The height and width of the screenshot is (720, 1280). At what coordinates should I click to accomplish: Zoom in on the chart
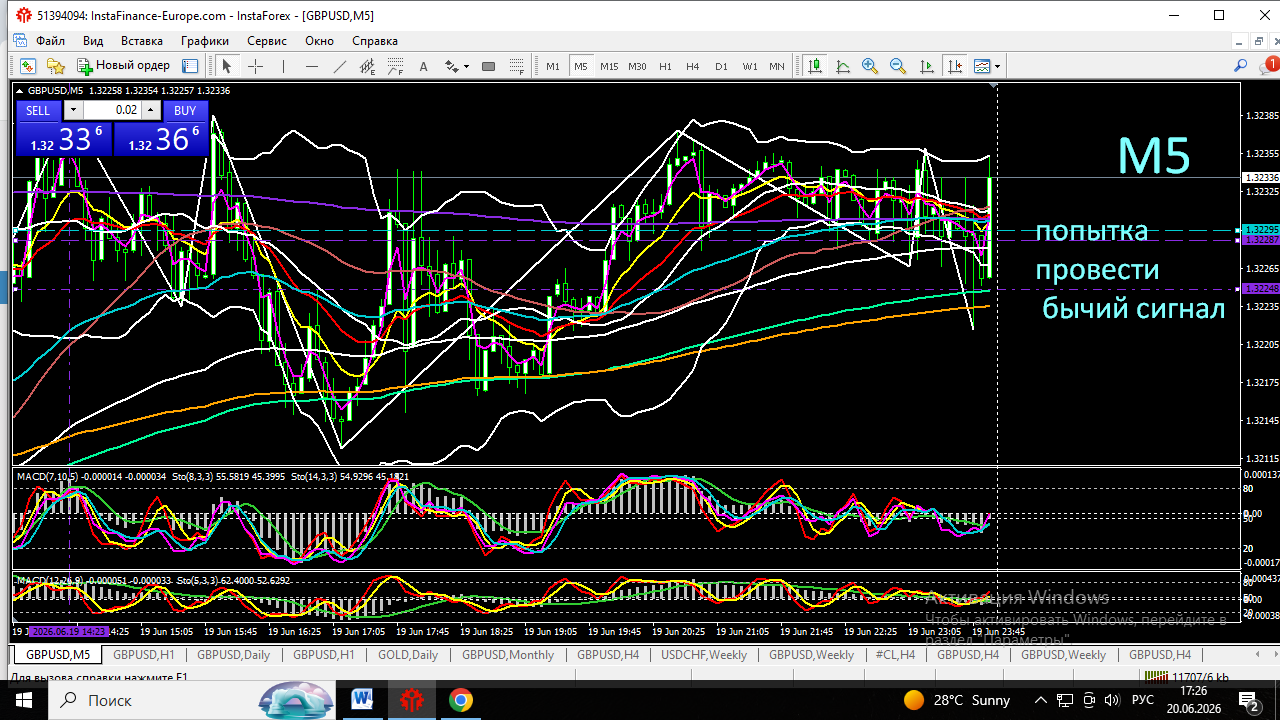[870, 66]
